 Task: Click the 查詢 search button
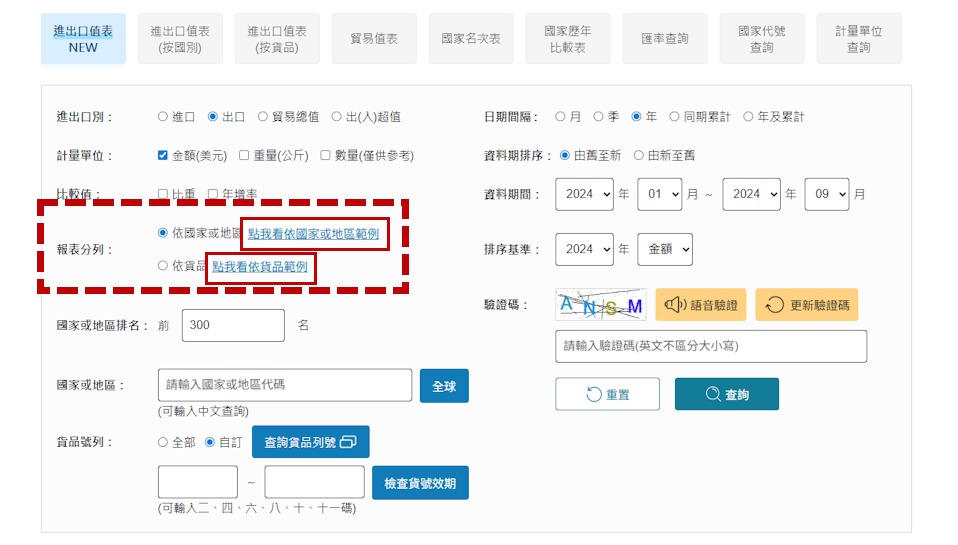tap(726, 394)
